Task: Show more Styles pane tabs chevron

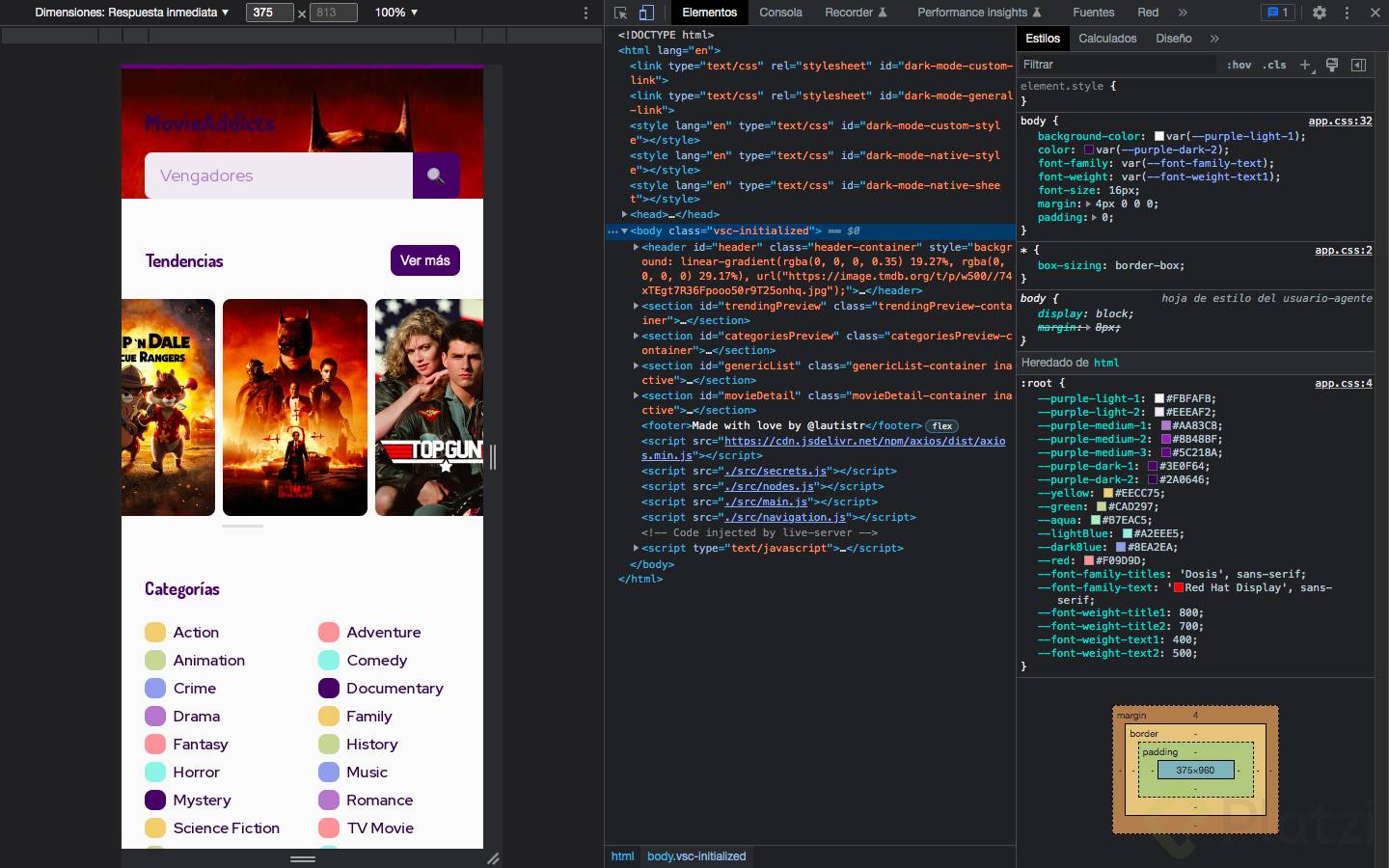Action: [x=1214, y=39]
